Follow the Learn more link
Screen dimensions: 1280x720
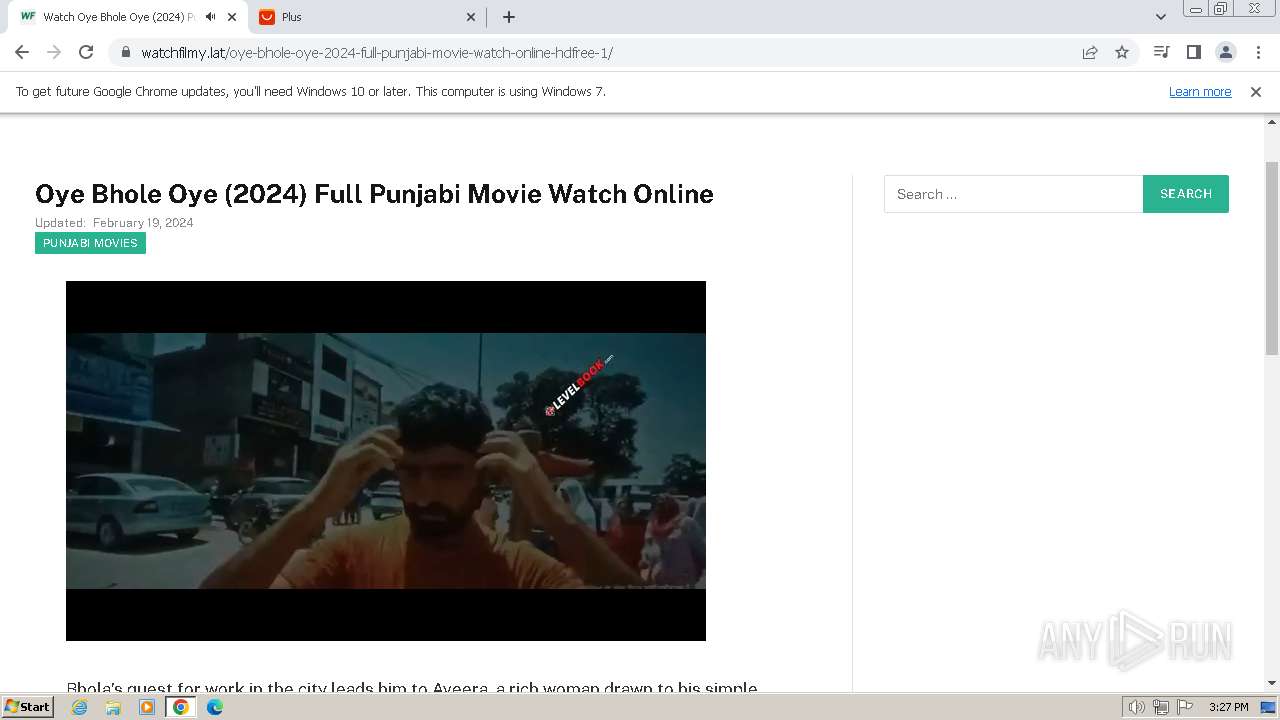click(1200, 92)
